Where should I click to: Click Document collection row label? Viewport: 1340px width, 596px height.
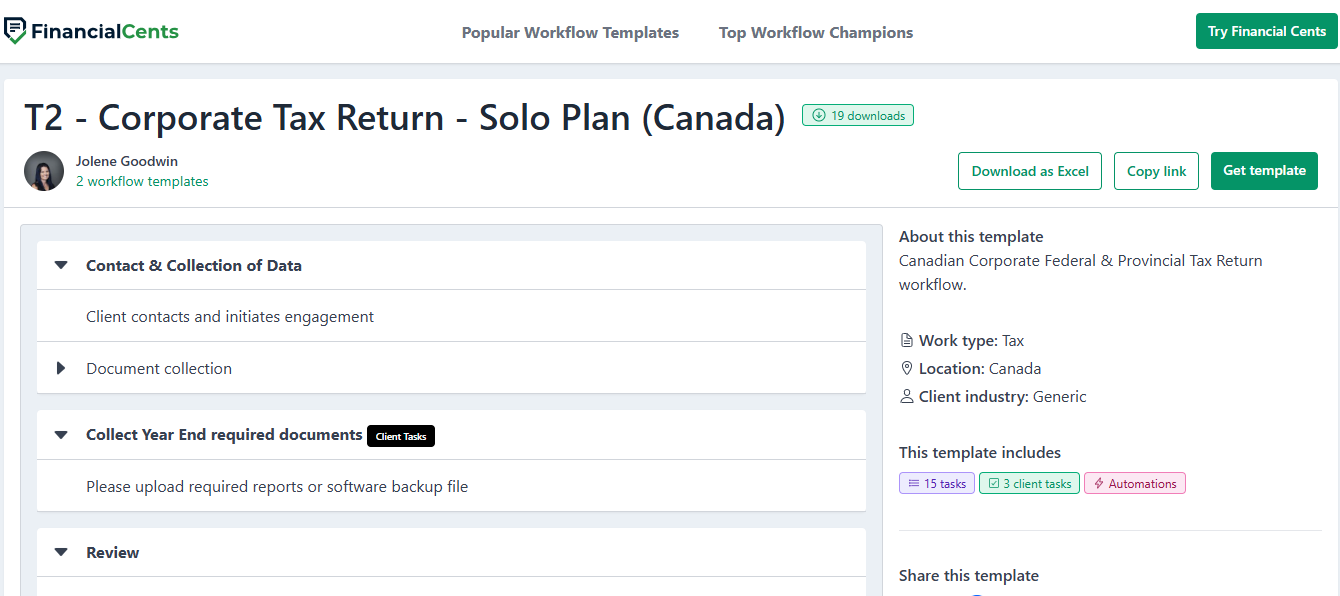tap(159, 369)
